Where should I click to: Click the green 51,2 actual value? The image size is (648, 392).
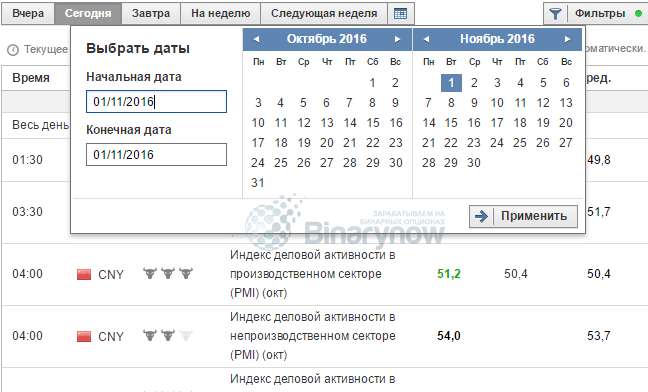pos(449,274)
